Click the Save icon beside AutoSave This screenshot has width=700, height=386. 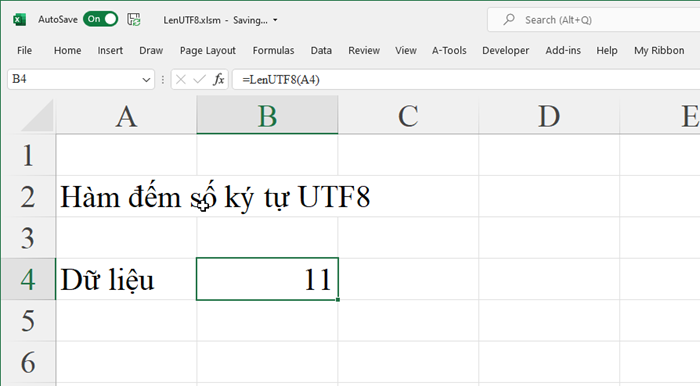tap(134, 20)
